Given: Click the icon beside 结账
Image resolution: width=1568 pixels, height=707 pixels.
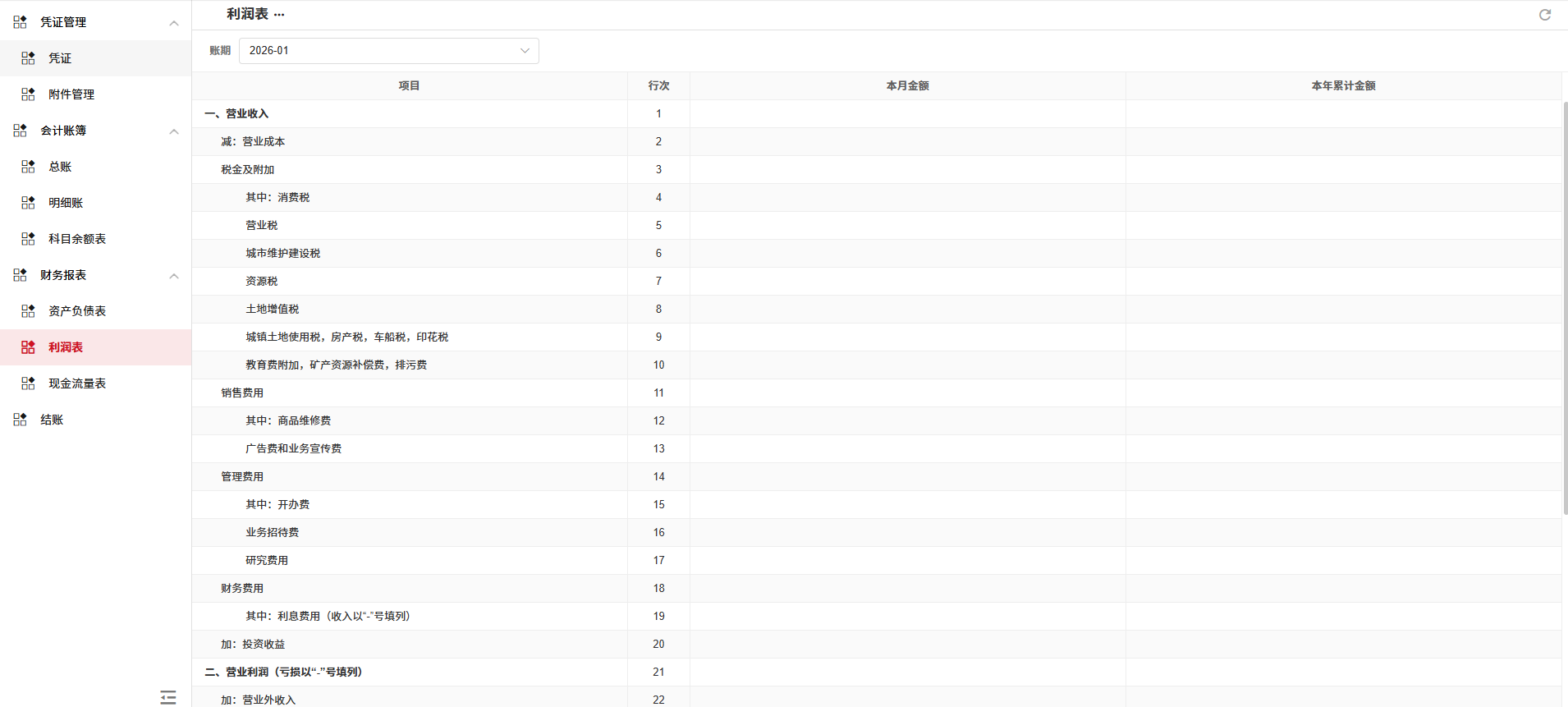Looking at the screenshot, I should (20, 420).
